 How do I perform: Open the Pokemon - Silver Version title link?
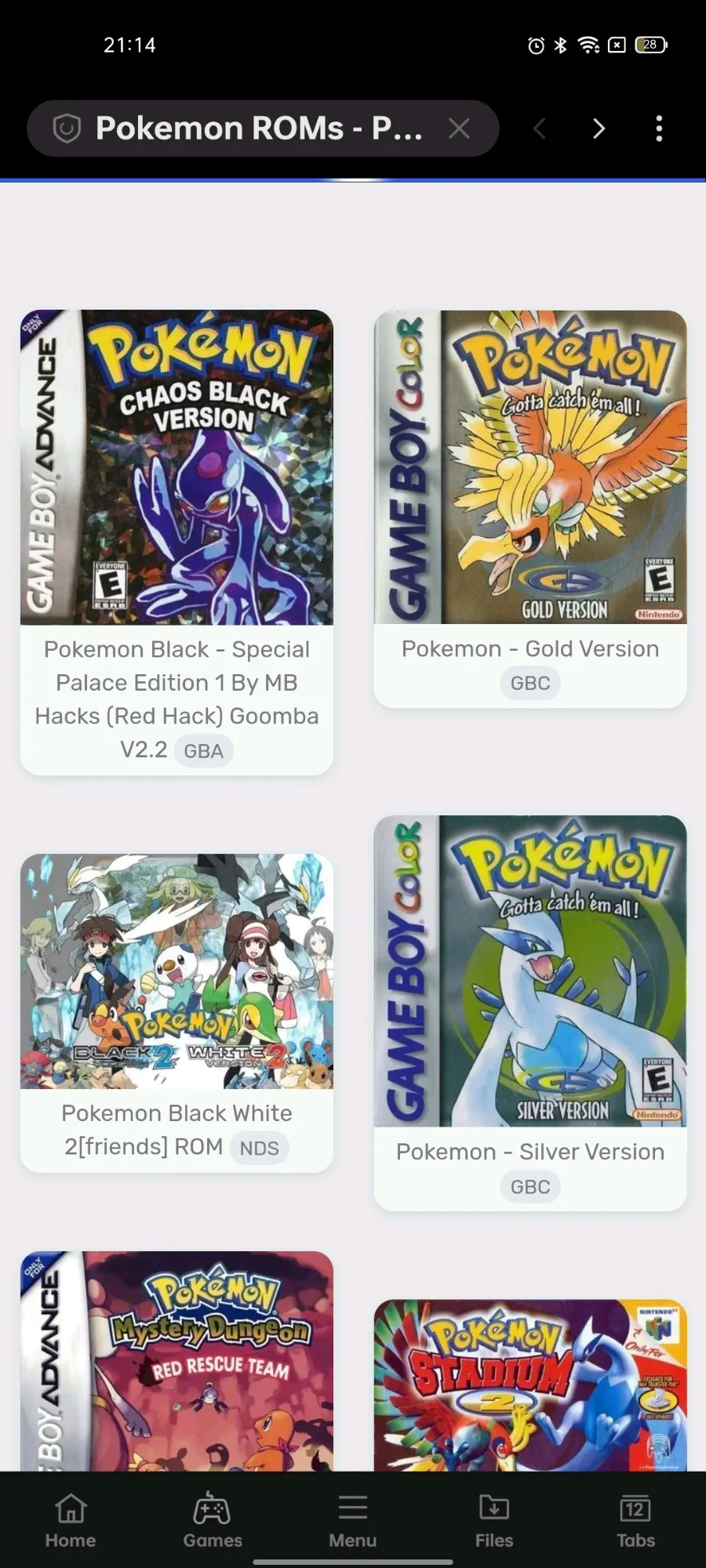[x=530, y=1152]
